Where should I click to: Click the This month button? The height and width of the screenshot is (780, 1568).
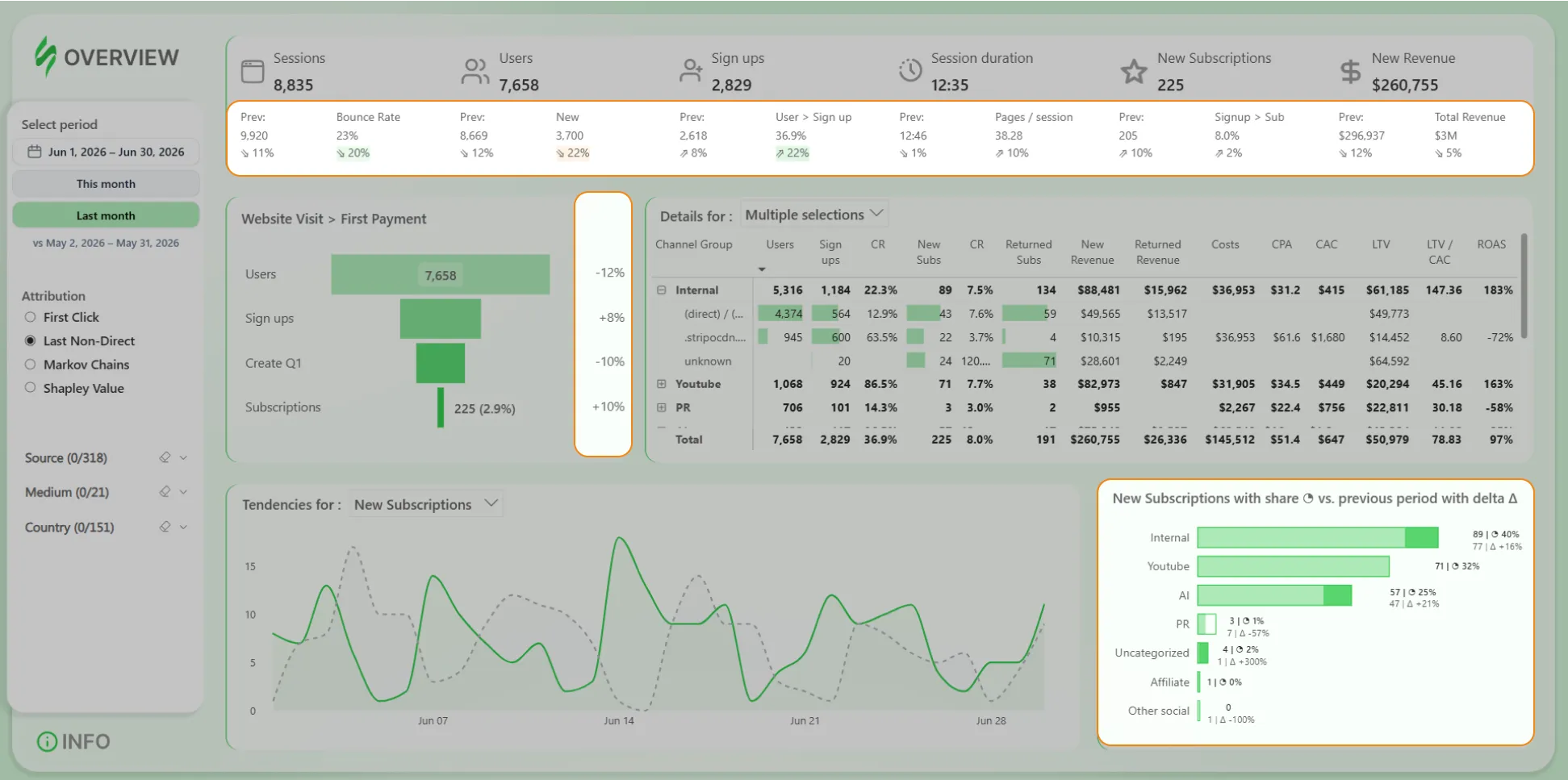pyautogui.click(x=106, y=184)
